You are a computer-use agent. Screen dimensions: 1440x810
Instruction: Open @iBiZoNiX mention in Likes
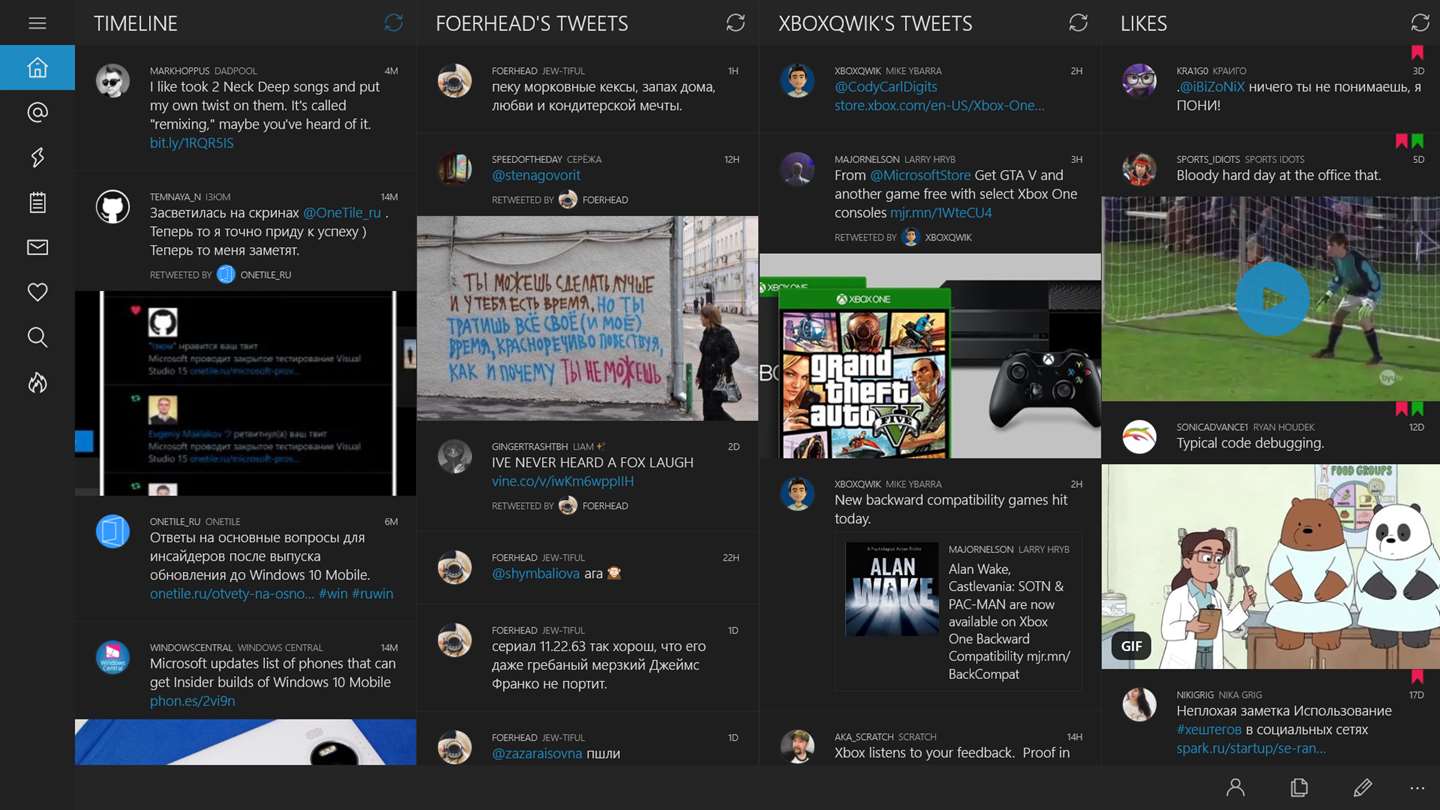click(1211, 86)
